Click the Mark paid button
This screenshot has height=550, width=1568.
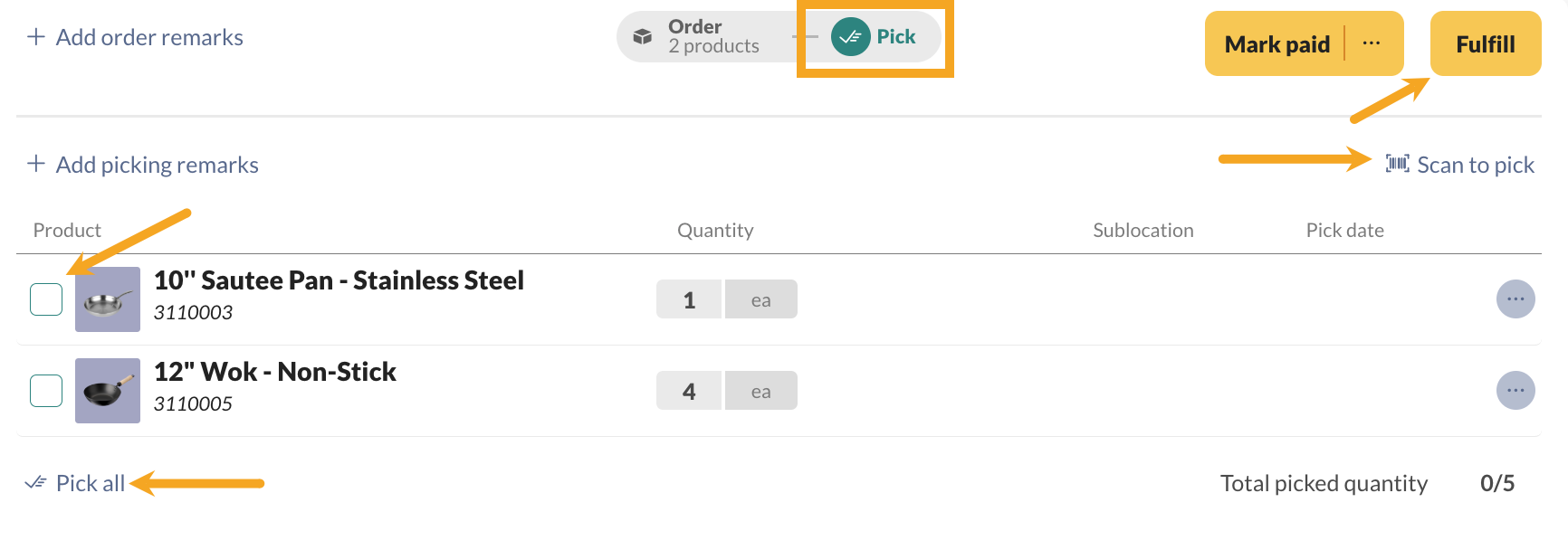[x=1276, y=43]
